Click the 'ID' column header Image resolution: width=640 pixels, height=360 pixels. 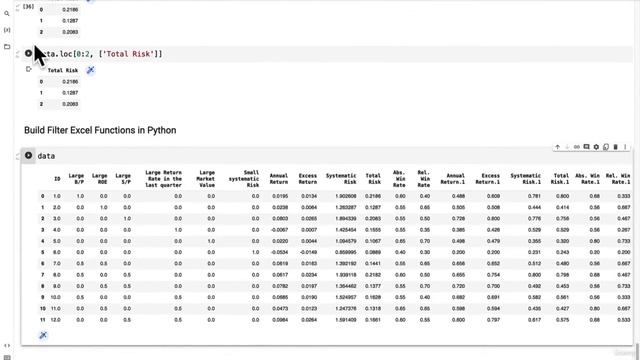57,179
